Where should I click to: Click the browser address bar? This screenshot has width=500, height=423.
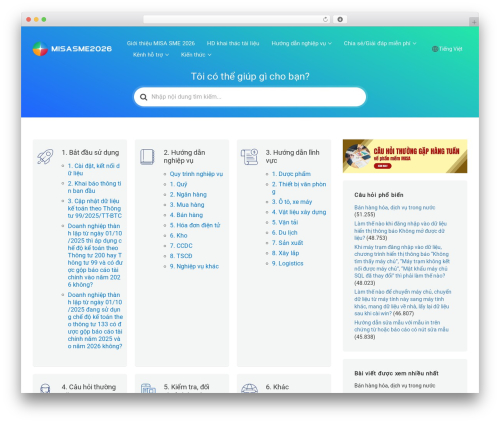(x=237, y=19)
